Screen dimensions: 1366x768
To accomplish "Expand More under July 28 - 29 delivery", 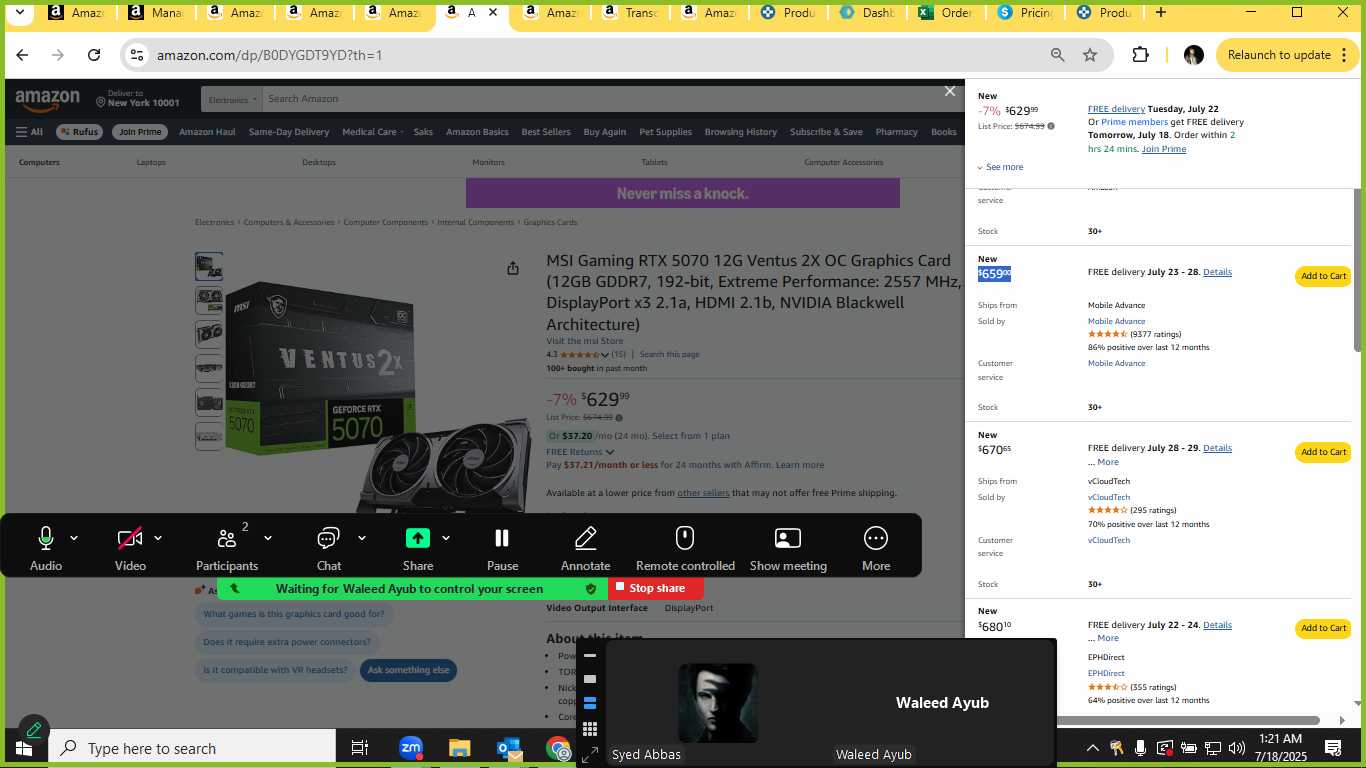I will click(1107, 462).
